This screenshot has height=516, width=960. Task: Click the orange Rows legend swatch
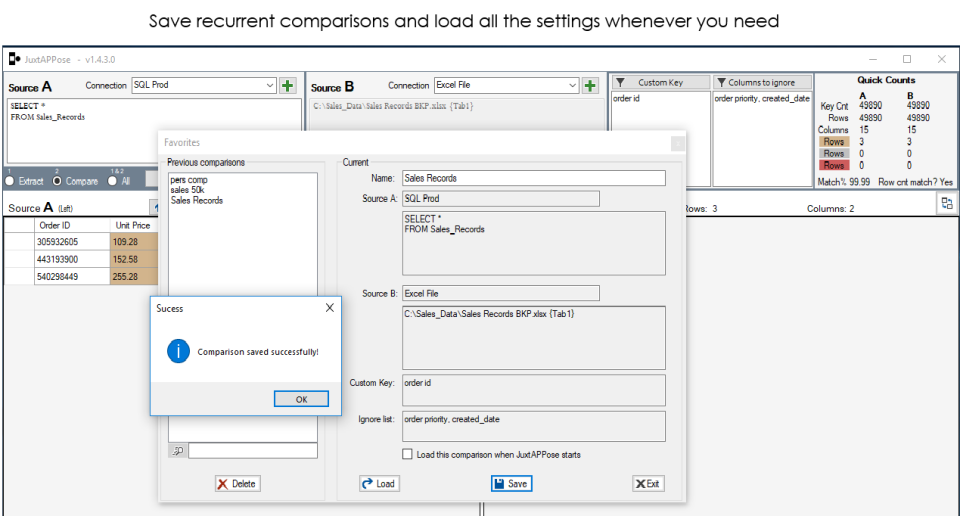click(834, 141)
